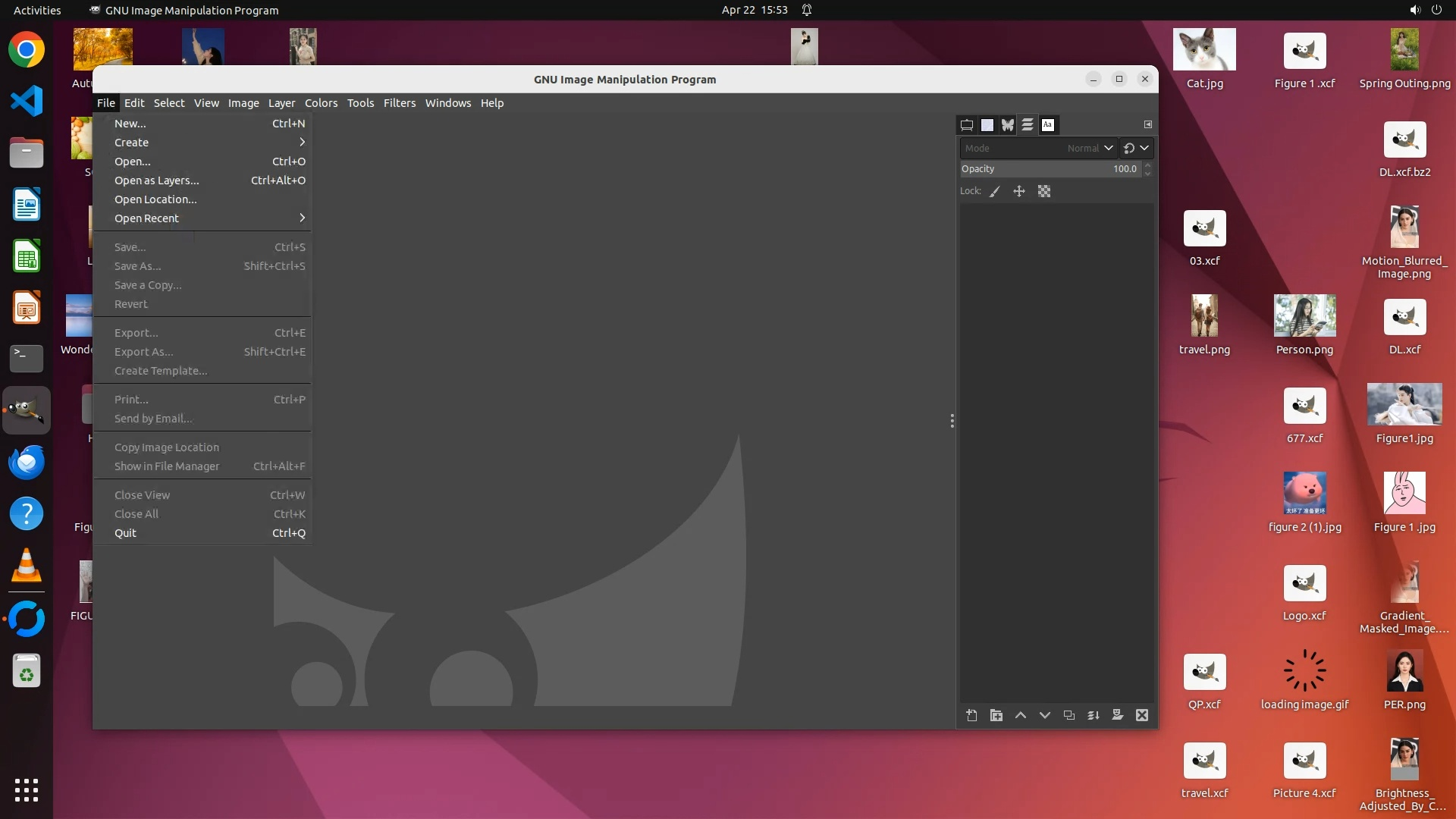Screen dimensions: 1456x819
Task: Open the Filters menu
Action: [399, 103]
